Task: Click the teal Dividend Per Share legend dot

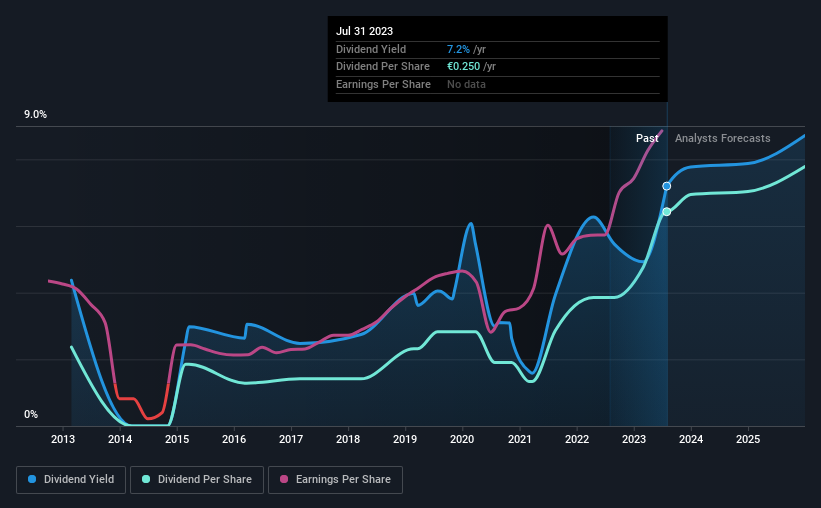Action: pyautogui.click(x=146, y=479)
